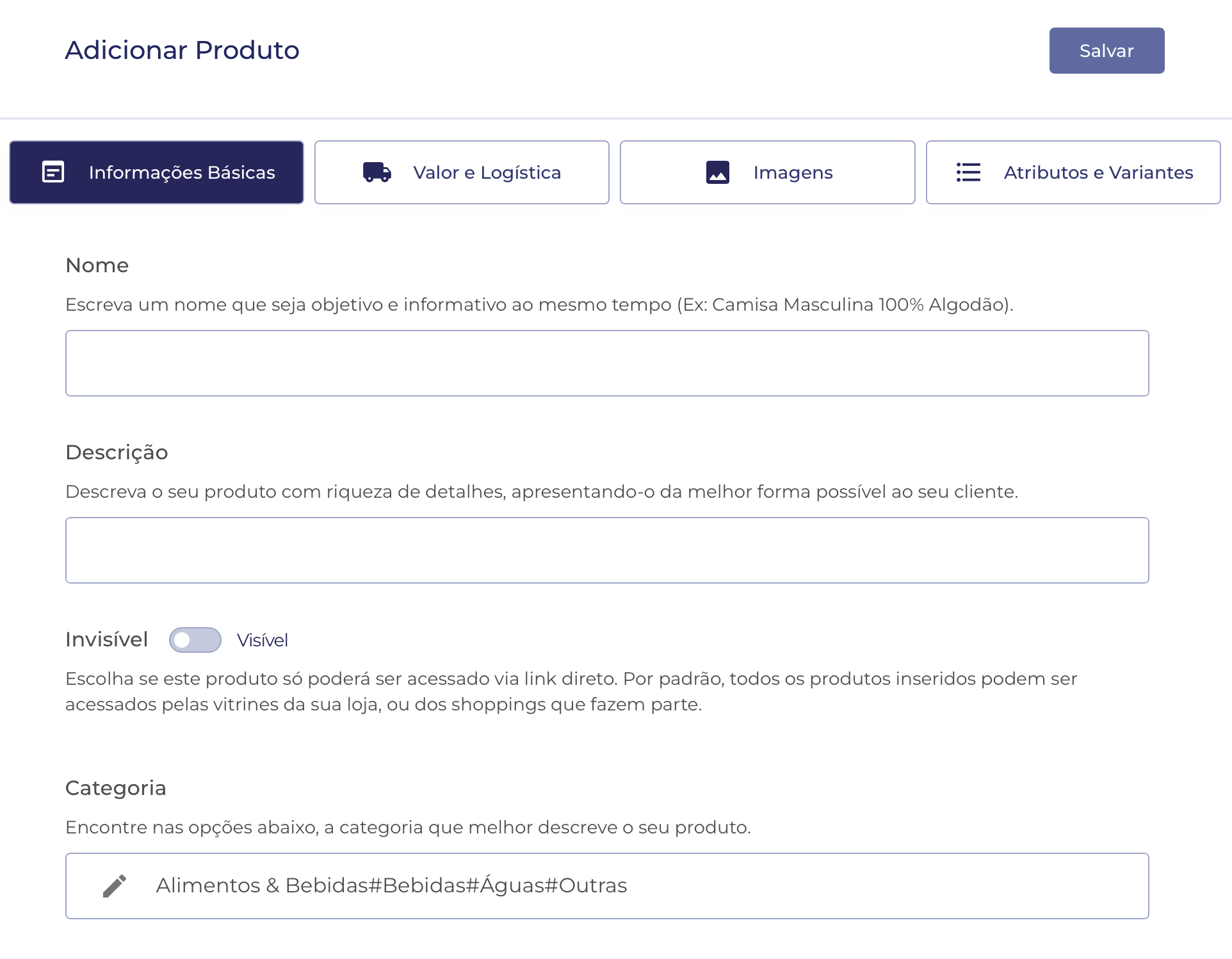Screen dimensions: 1232x959
Task: Click the document icon on Informações Básicas
Action: 53,172
